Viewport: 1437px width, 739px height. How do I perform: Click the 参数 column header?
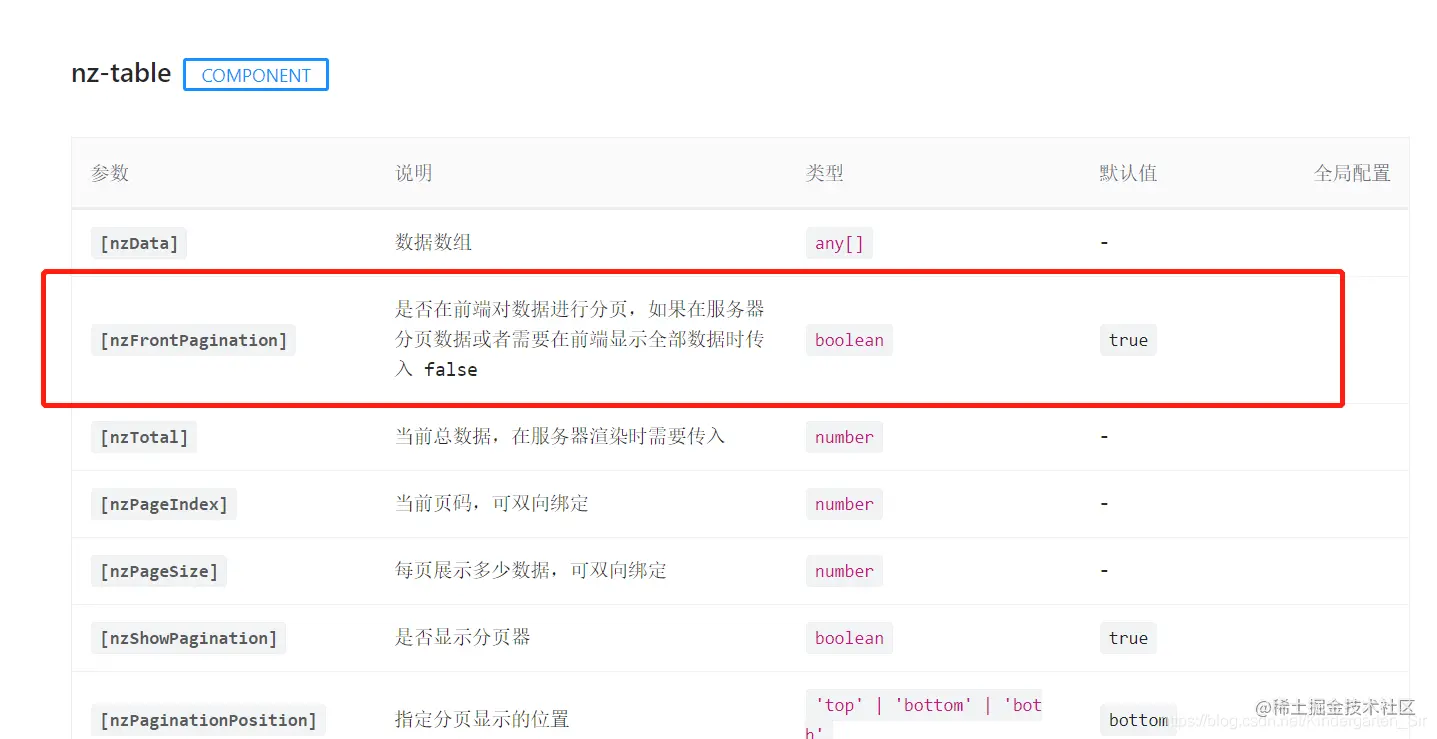point(110,173)
